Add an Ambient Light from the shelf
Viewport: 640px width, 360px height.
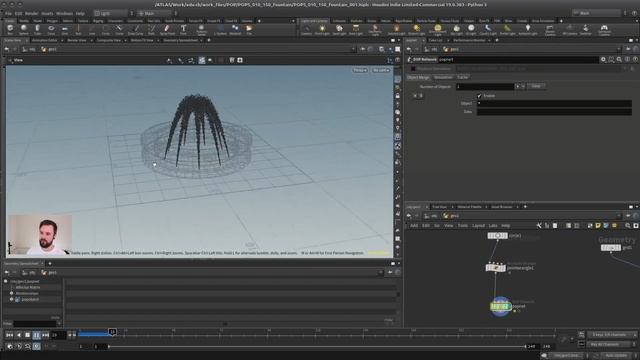tap(528, 29)
